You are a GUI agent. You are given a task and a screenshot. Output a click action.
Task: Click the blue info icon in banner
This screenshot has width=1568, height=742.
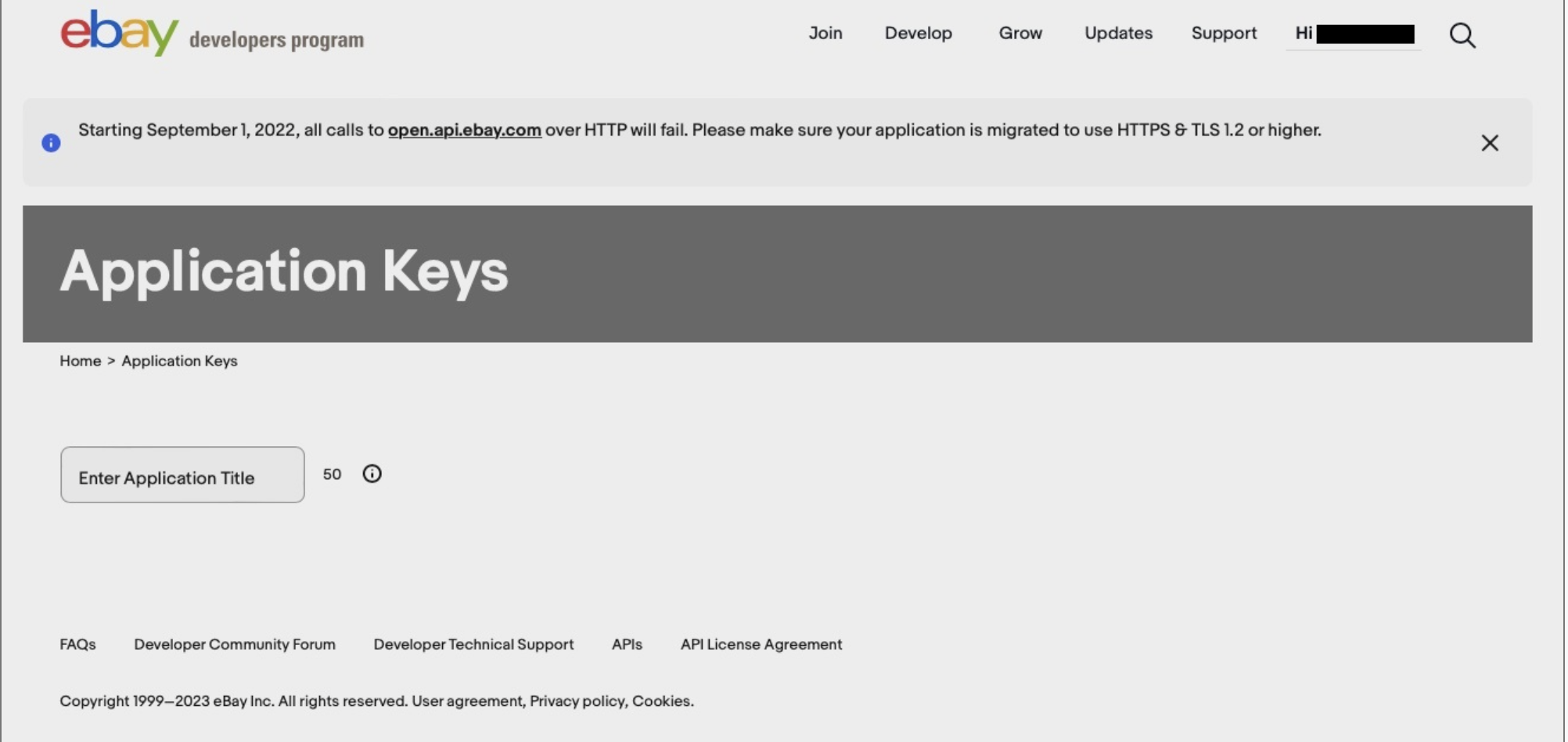(51, 142)
